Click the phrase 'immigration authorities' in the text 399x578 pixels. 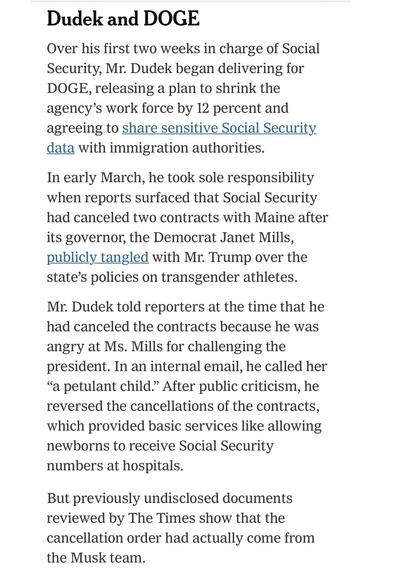pos(187,148)
